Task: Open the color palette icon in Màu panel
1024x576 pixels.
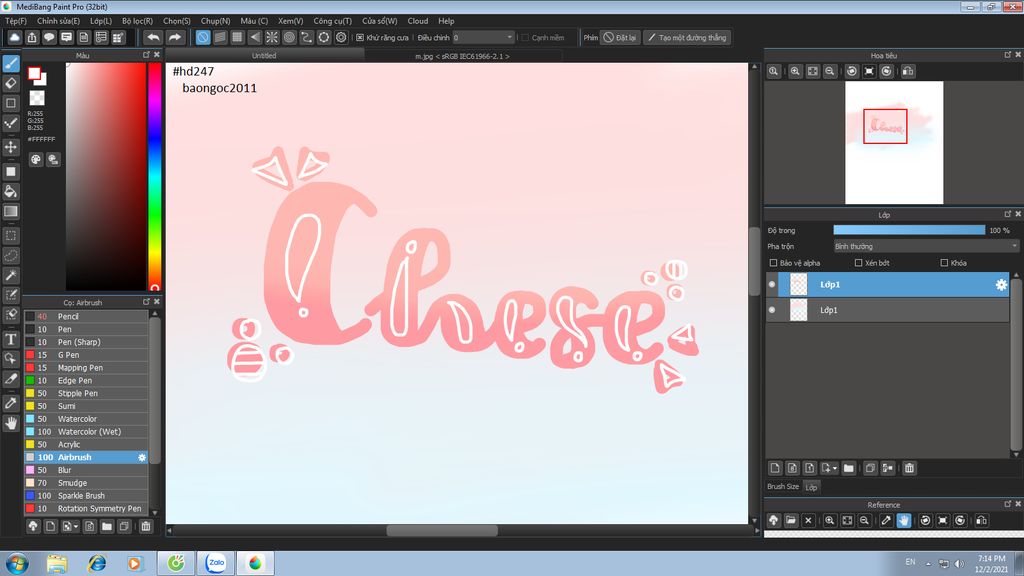Action: click(36, 159)
